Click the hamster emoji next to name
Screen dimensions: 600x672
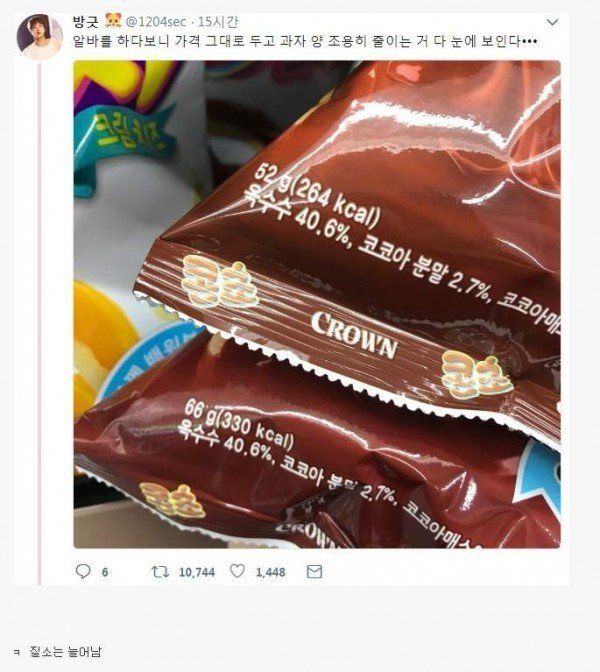pos(113,21)
